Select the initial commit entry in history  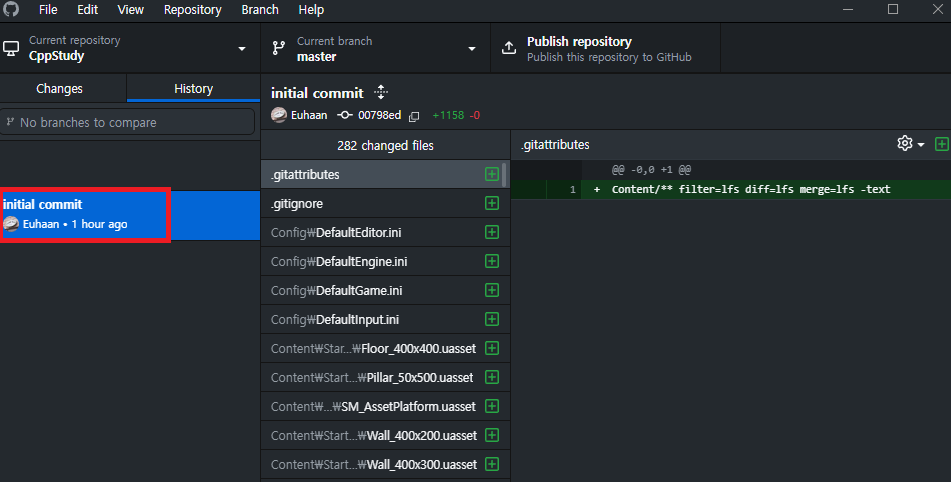130,215
